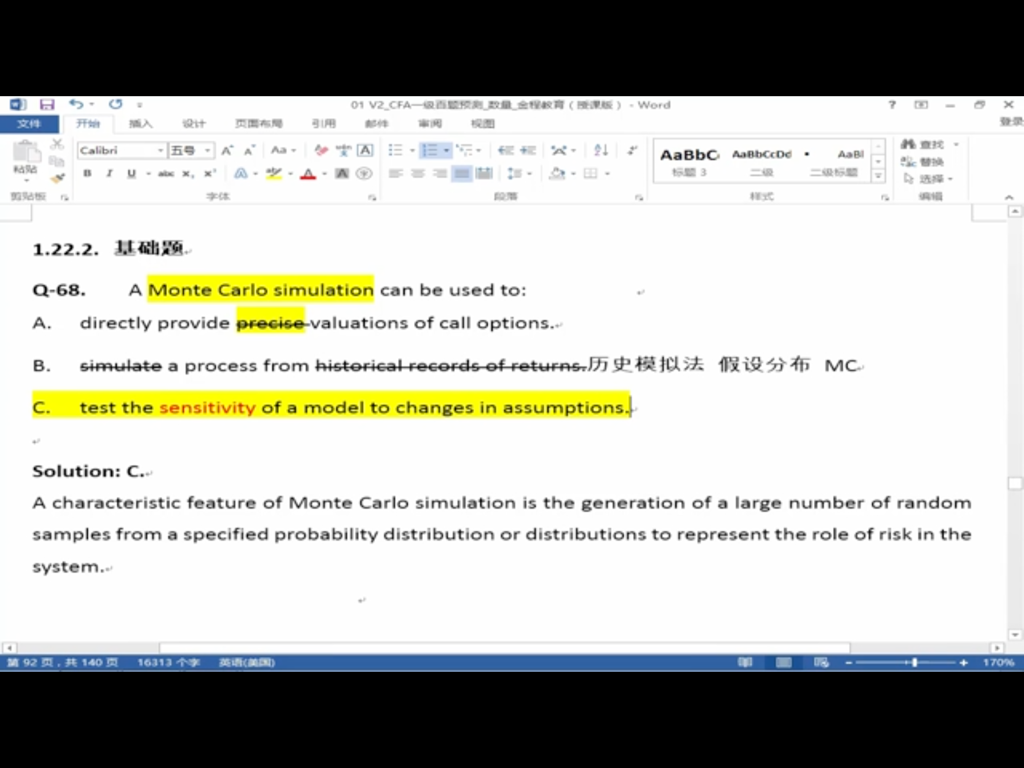This screenshot has width=1024, height=768.
Task: Decrease the paragraph indent
Action: (x=505, y=151)
